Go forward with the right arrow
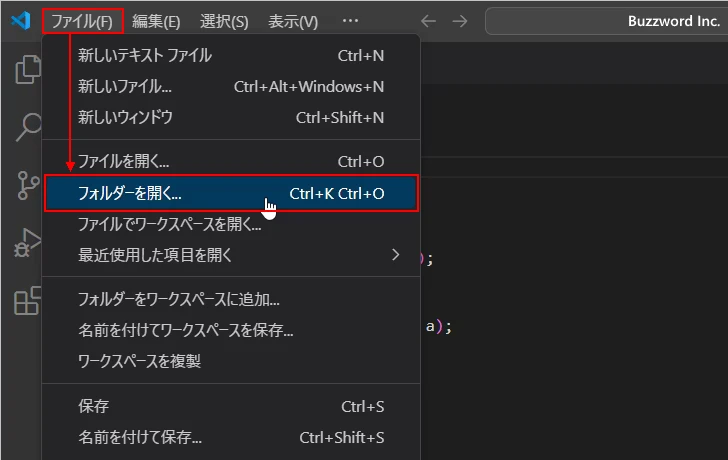Image resolution: width=728 pixels, height=460 pixels. pyautogui.click(x=460, y=21)
